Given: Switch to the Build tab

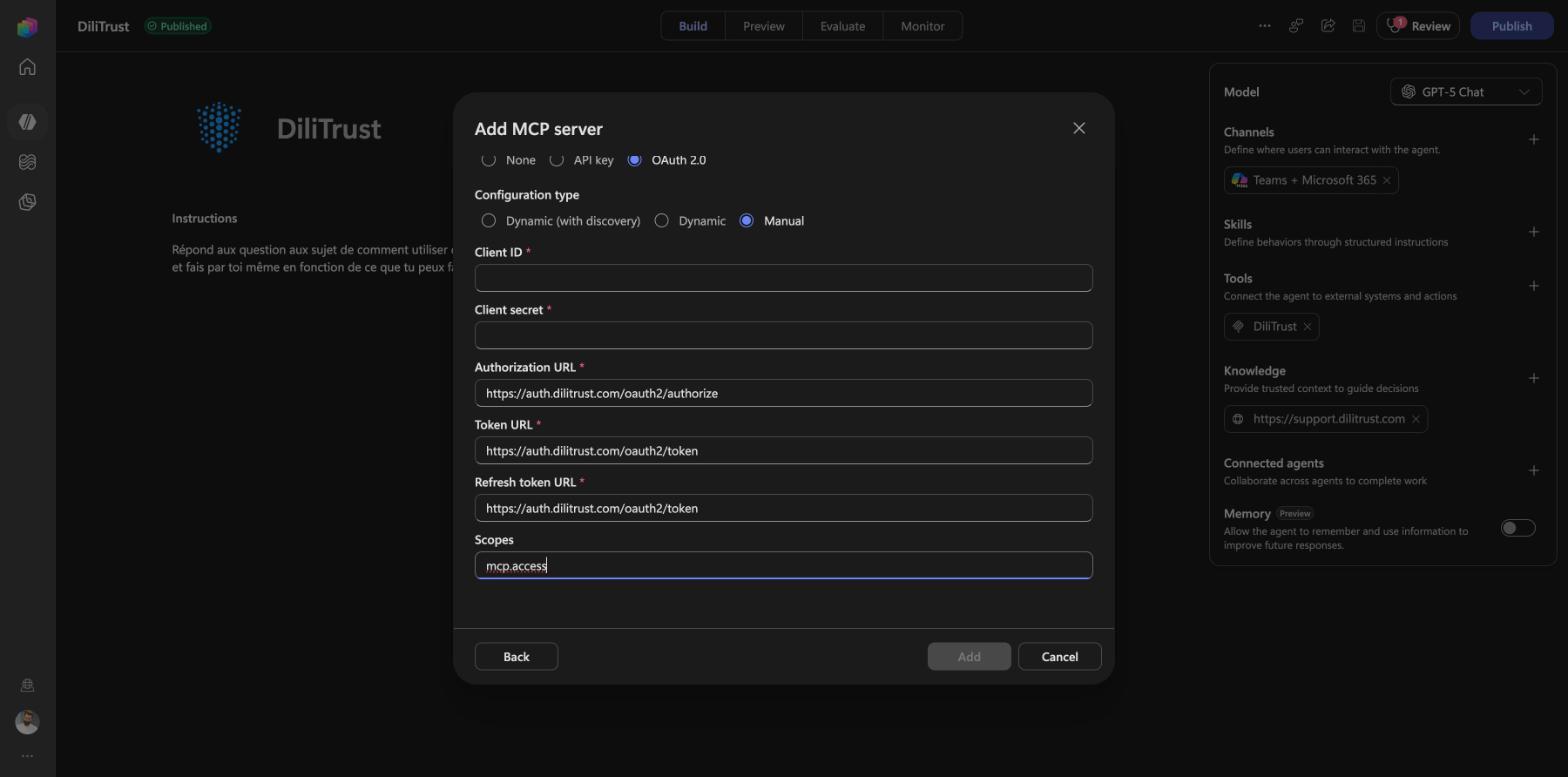Looking at the screenshot, I should pos(693,26).
